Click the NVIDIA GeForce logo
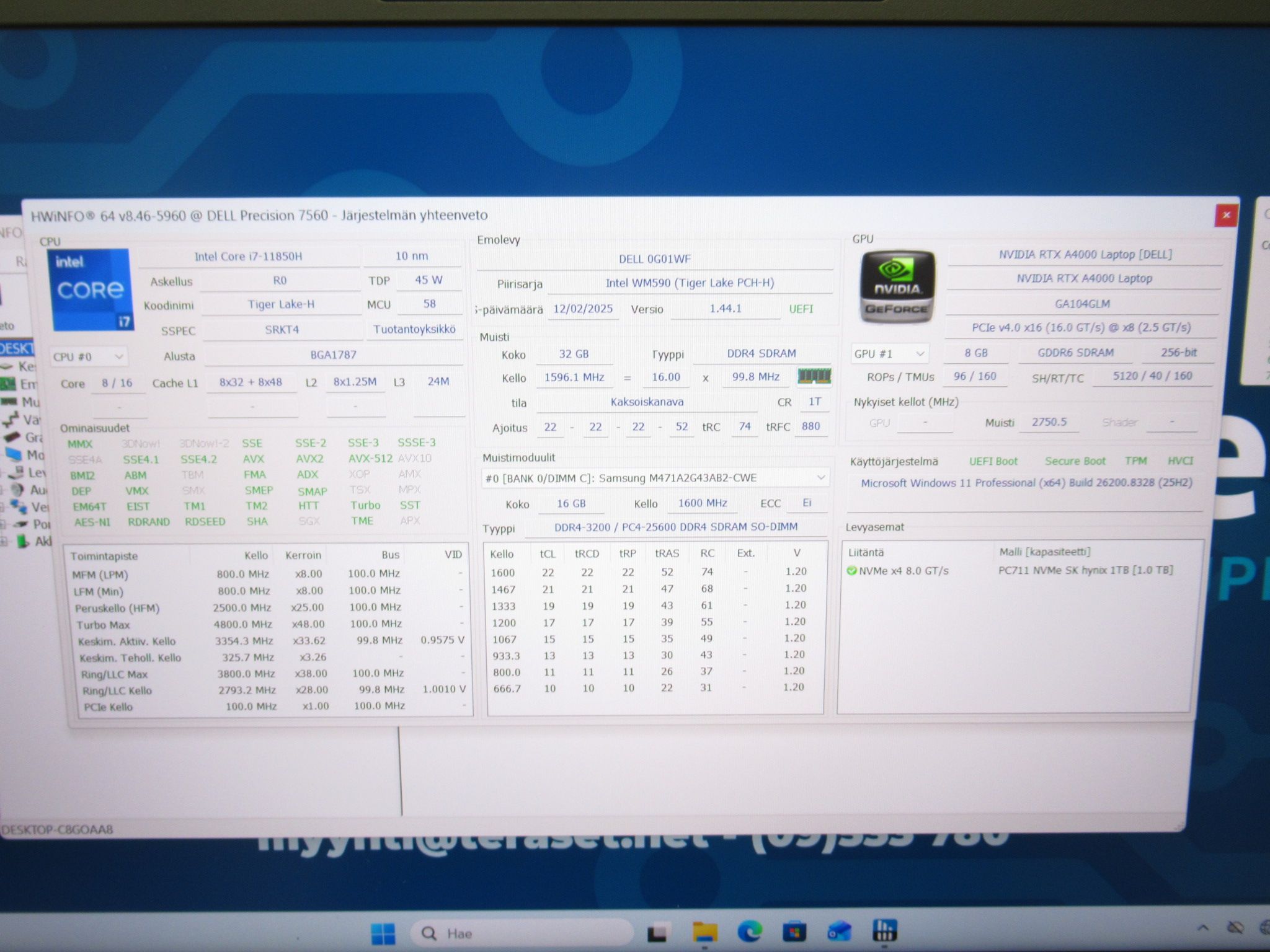The height and width of the screenshot is (952, 1270). point(897,288)
